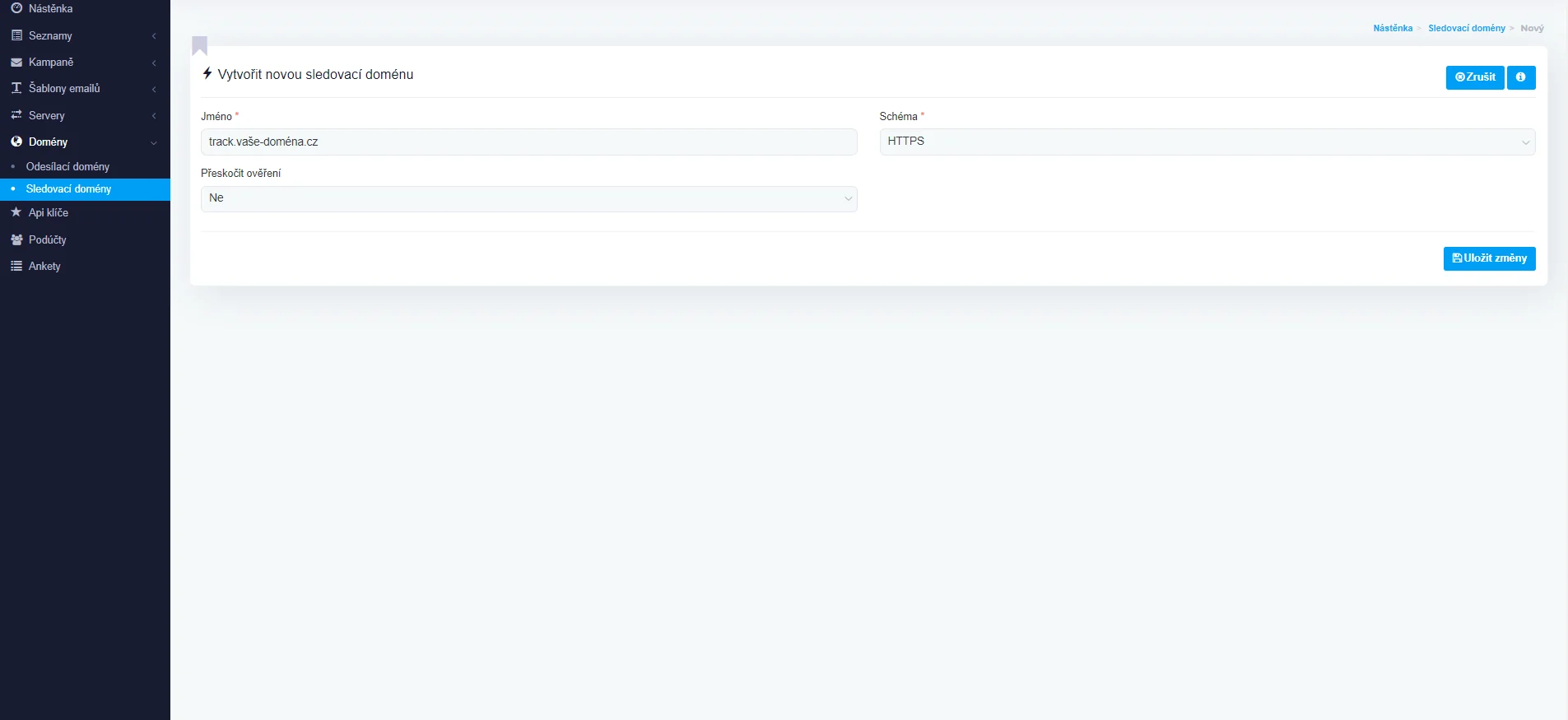Click the Uložit změny save button
Screen dimensions: 1568x720
1489,258
